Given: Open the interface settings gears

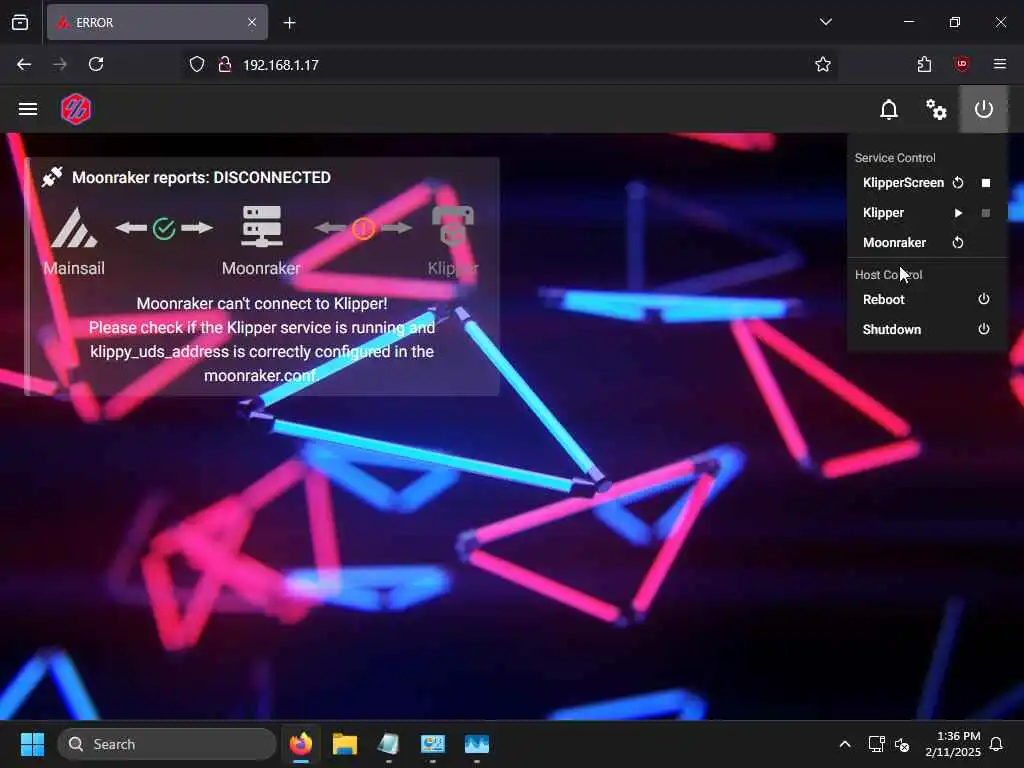Looking at the screenshot, I should tap(936, 109).
